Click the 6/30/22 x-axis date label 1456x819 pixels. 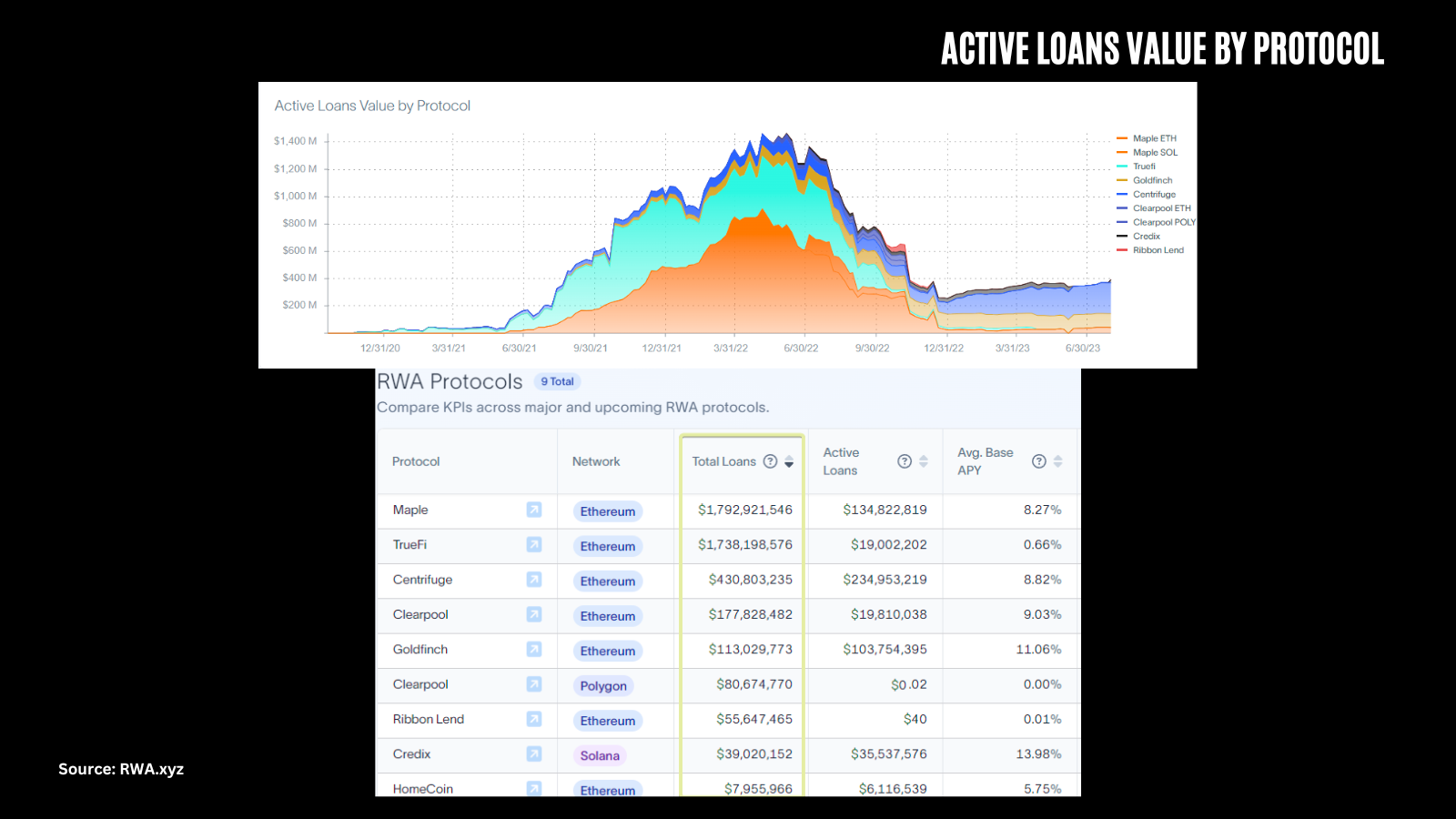click(x=801, y=348)
